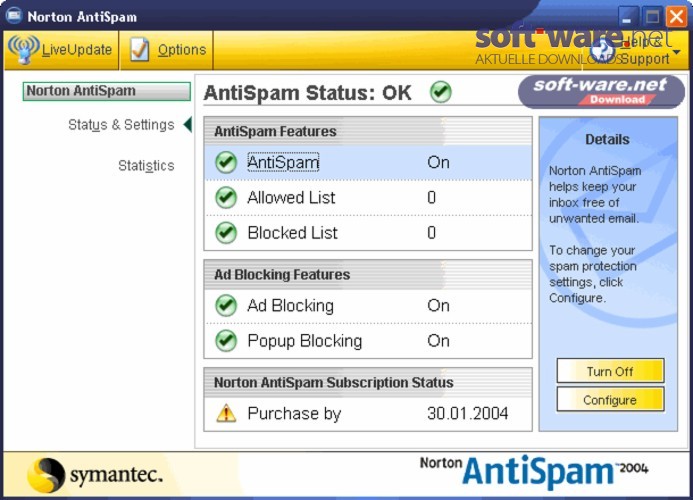Select the AntiSpam feature row
This screenshot has width=693, height=500.
368,162
